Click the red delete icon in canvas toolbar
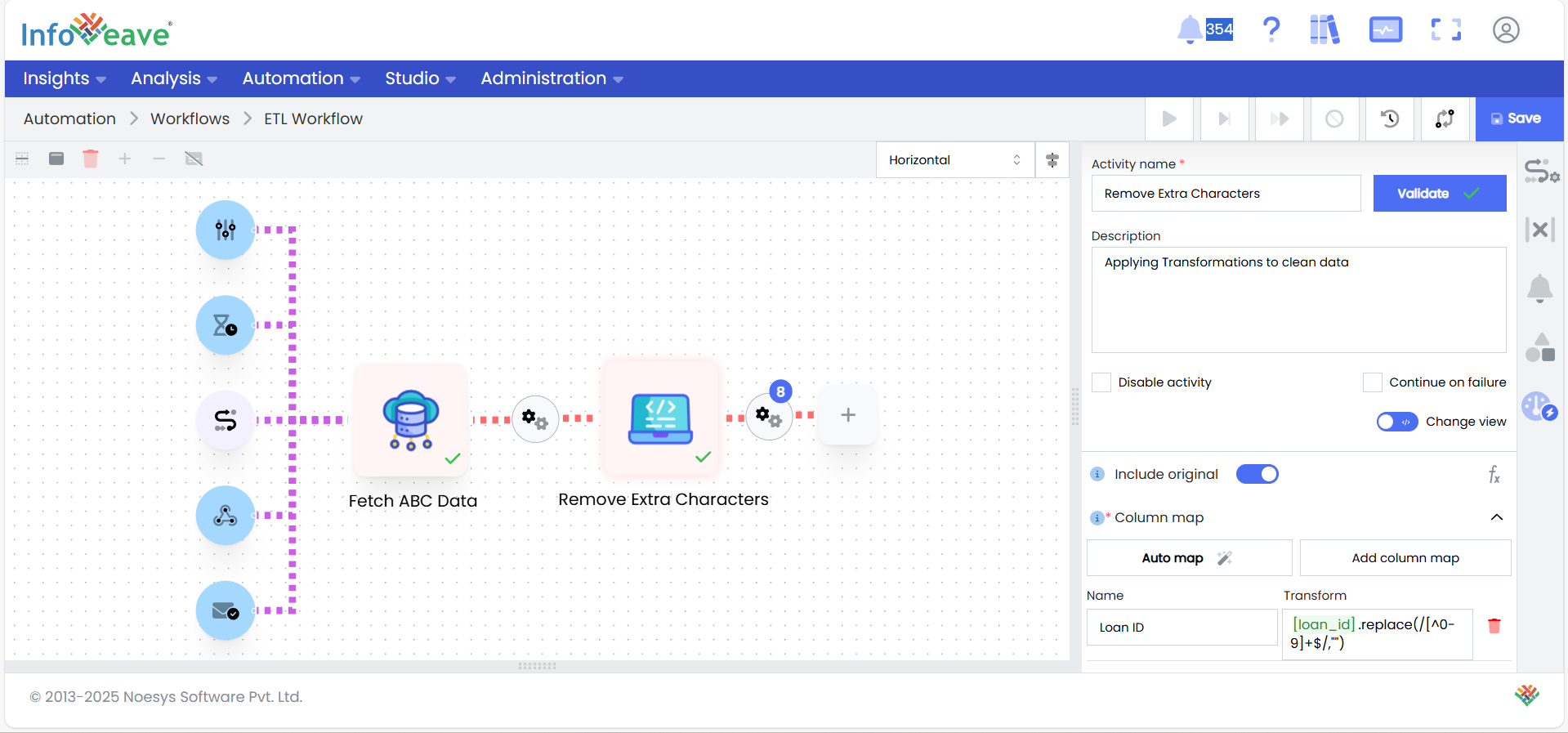Image resolution: width=1568 pixels, height=733 pixels. pyautogui.click(x=91, y=159)
